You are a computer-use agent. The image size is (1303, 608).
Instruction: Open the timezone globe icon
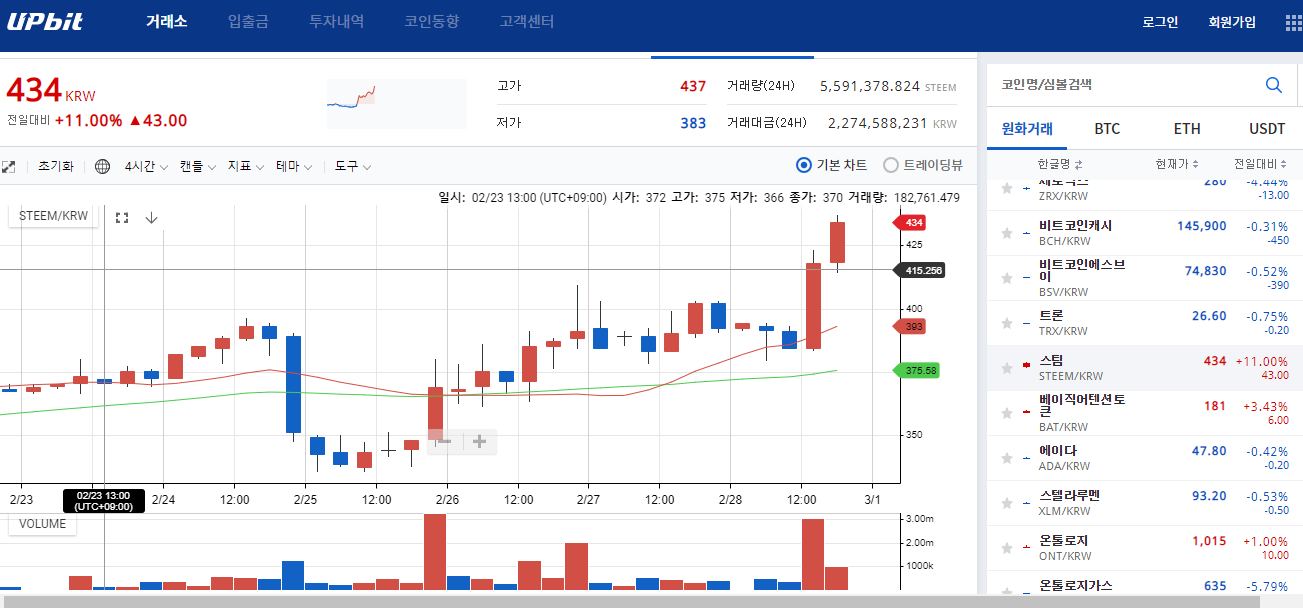click(x=103, y=167)
